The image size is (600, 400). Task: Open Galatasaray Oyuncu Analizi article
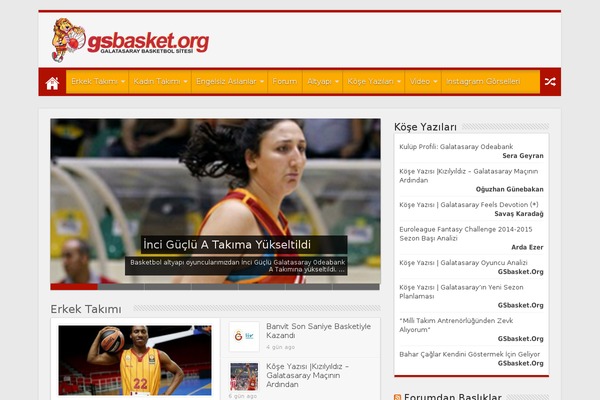pyautogui.click(x=463, y=263)
